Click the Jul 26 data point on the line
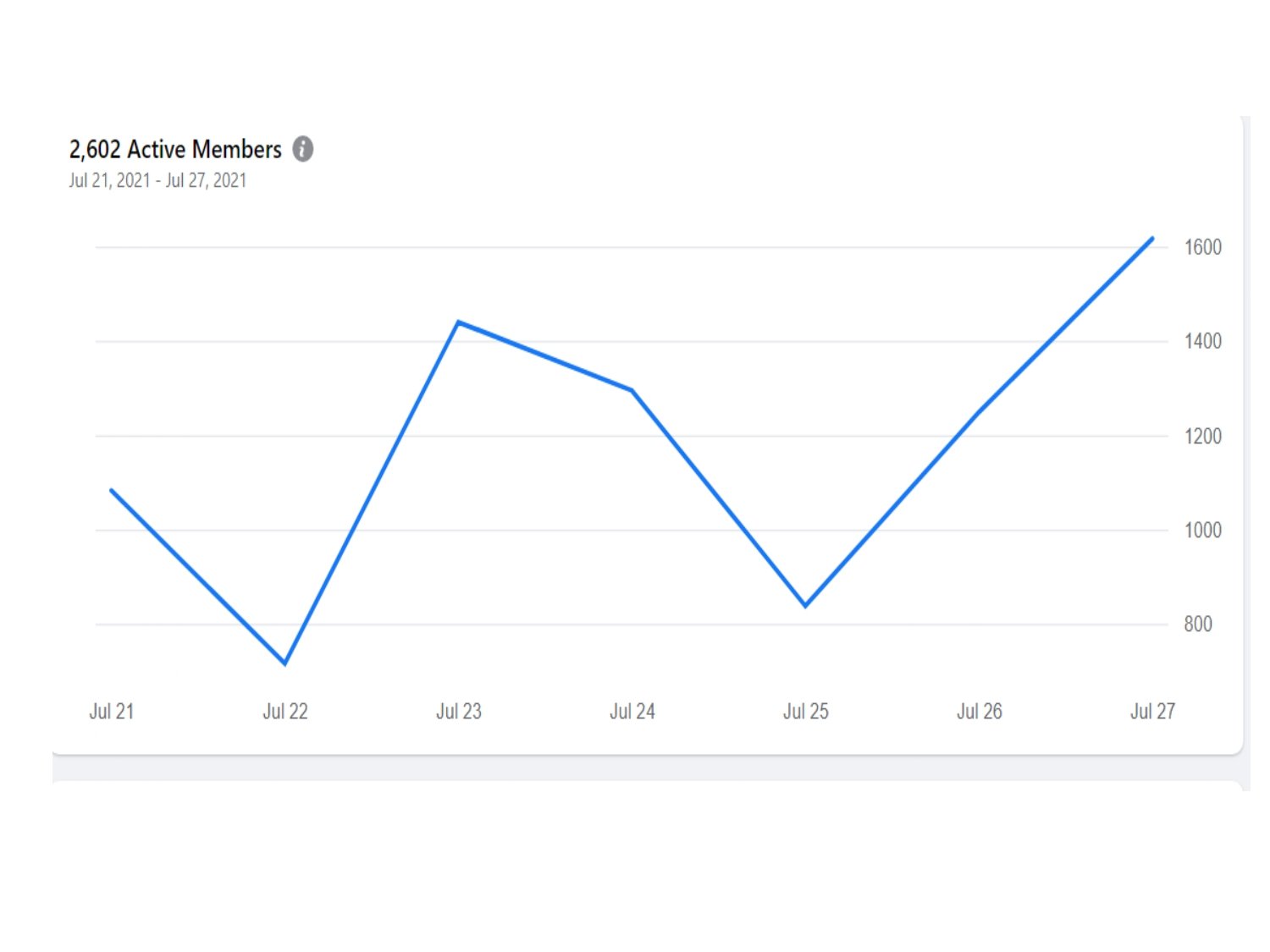This screenshot has height=952, width=1270. click(979, 412)
